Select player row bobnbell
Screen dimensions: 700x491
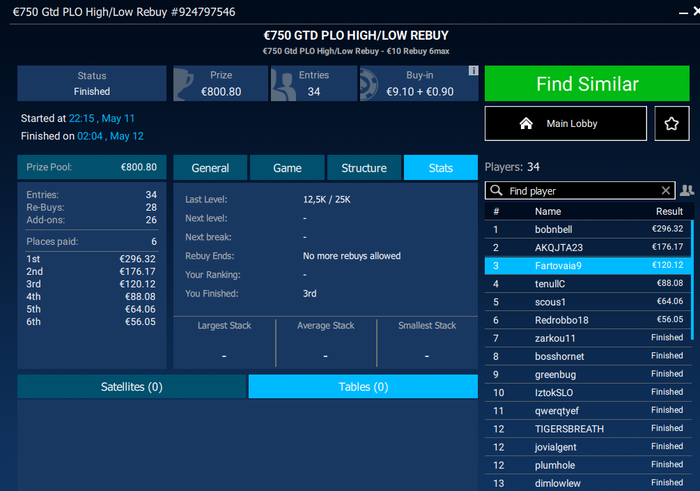588,229
